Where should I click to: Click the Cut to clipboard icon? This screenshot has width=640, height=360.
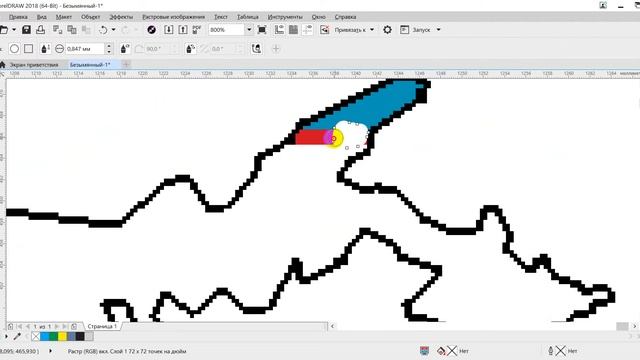(57, 29)
